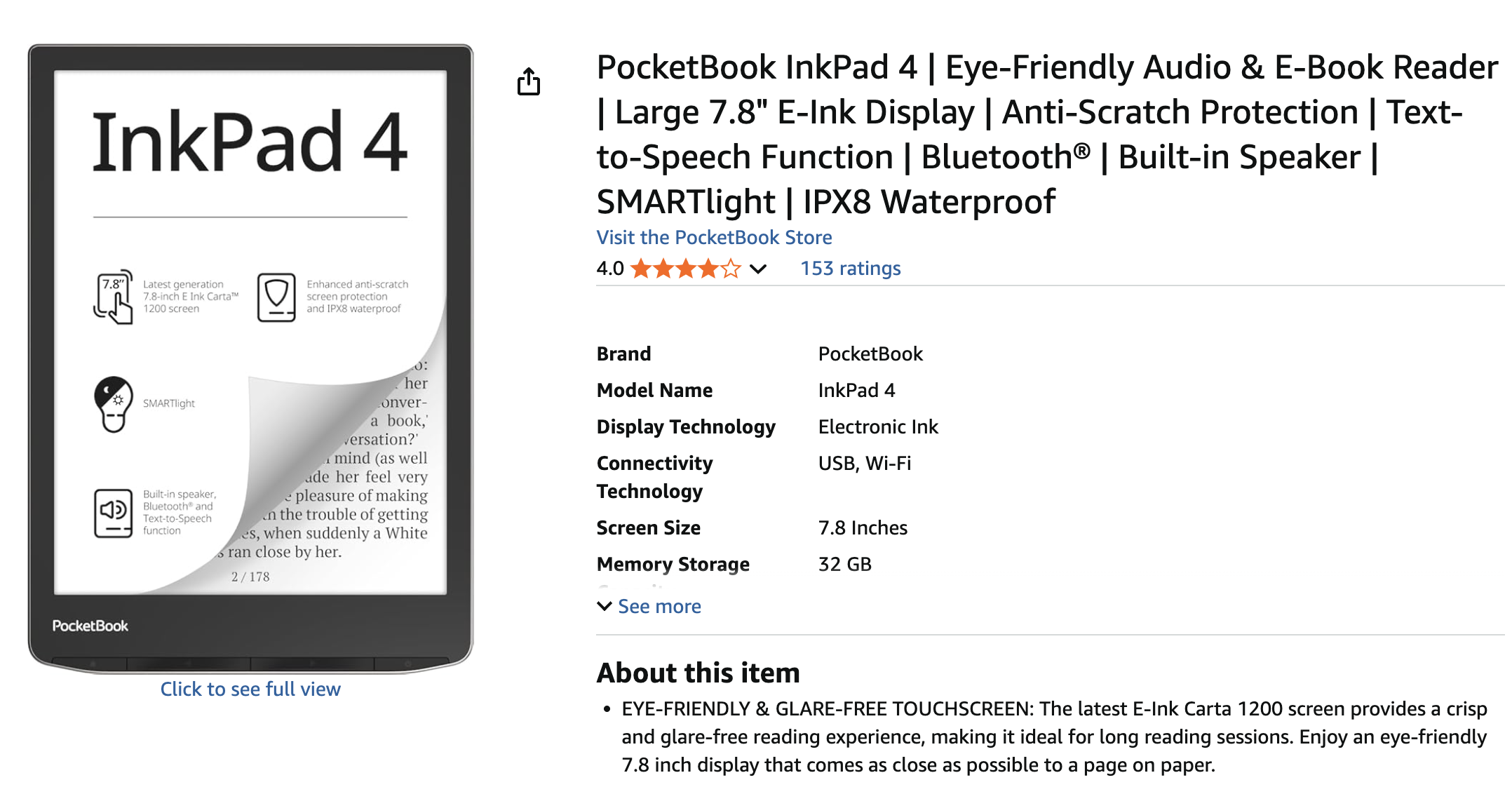The height and width of the screenshot is (787, 1512).
Task: Click the InkPad 4 heading in image
Action: (x=250, y=142)
